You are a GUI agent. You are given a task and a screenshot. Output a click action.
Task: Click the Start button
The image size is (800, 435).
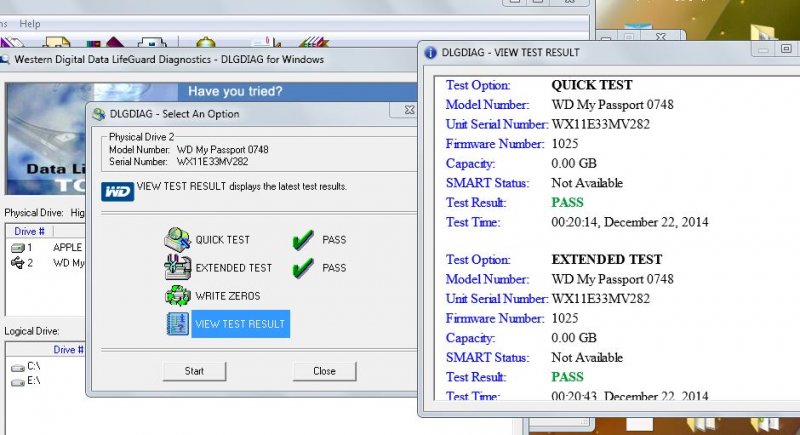(194, 371)
